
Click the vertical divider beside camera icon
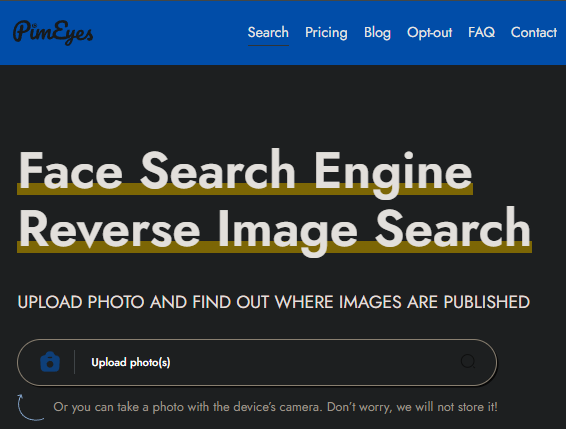click(x=74, y=362)
